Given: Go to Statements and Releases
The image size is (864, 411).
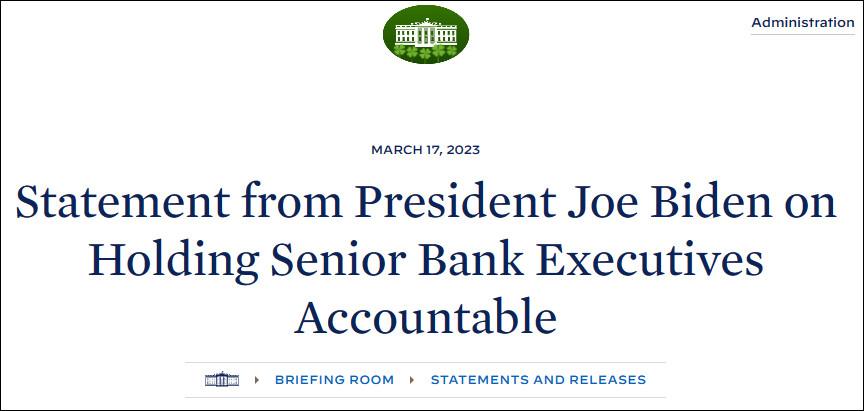Looking at the screenshot, I should coord(538,380).
